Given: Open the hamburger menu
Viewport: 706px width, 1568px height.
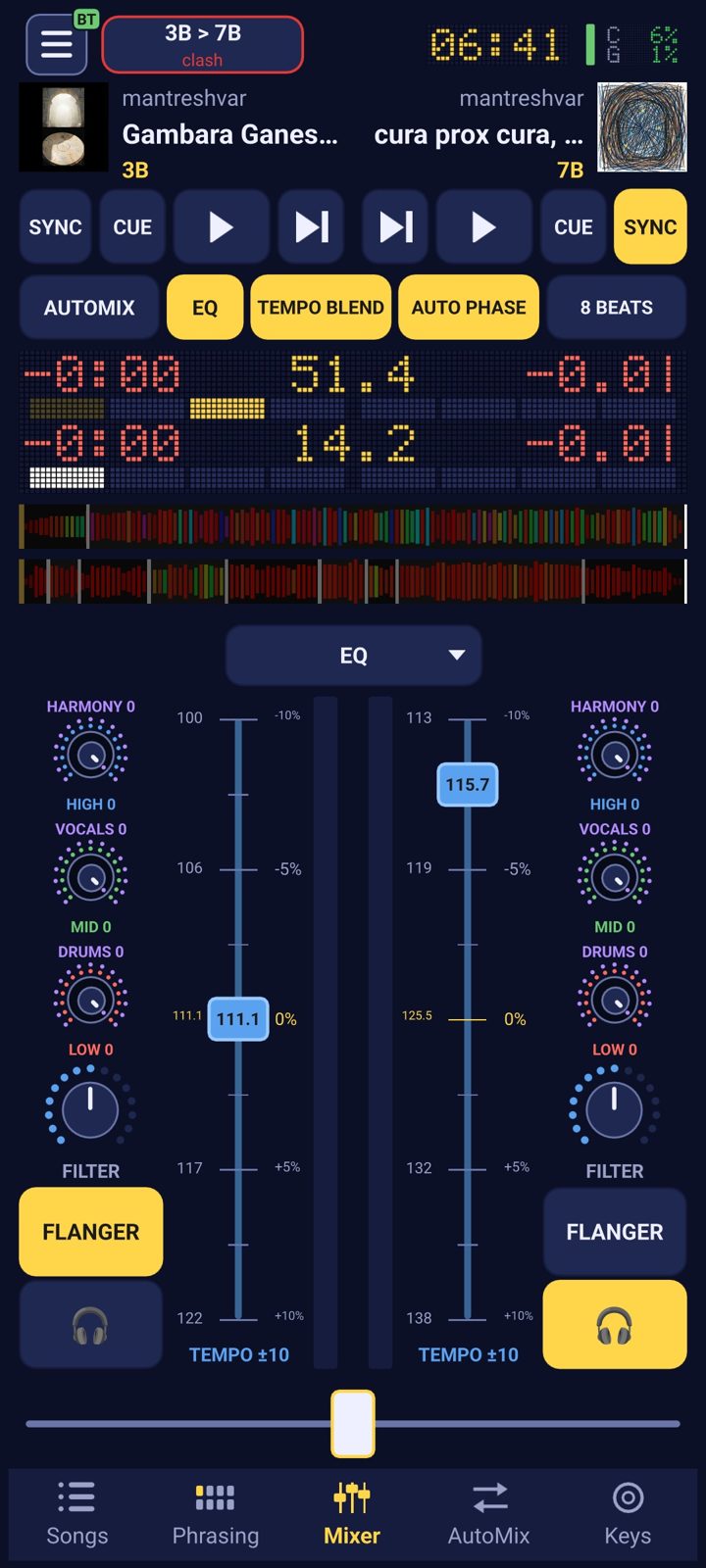Looking at the screenshot, I should tap(56, 44).
